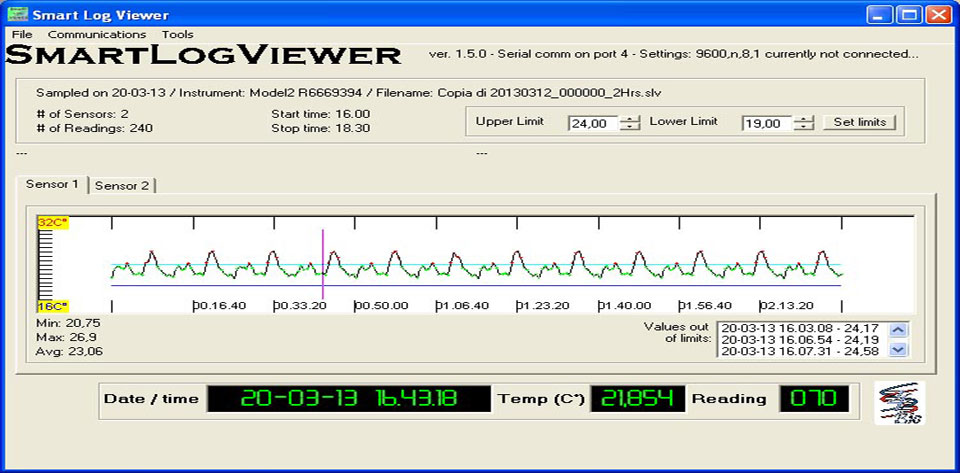Click the Max: 26,9 statistic
This screenshot has width=960, height=473.
tap(66, 337)
